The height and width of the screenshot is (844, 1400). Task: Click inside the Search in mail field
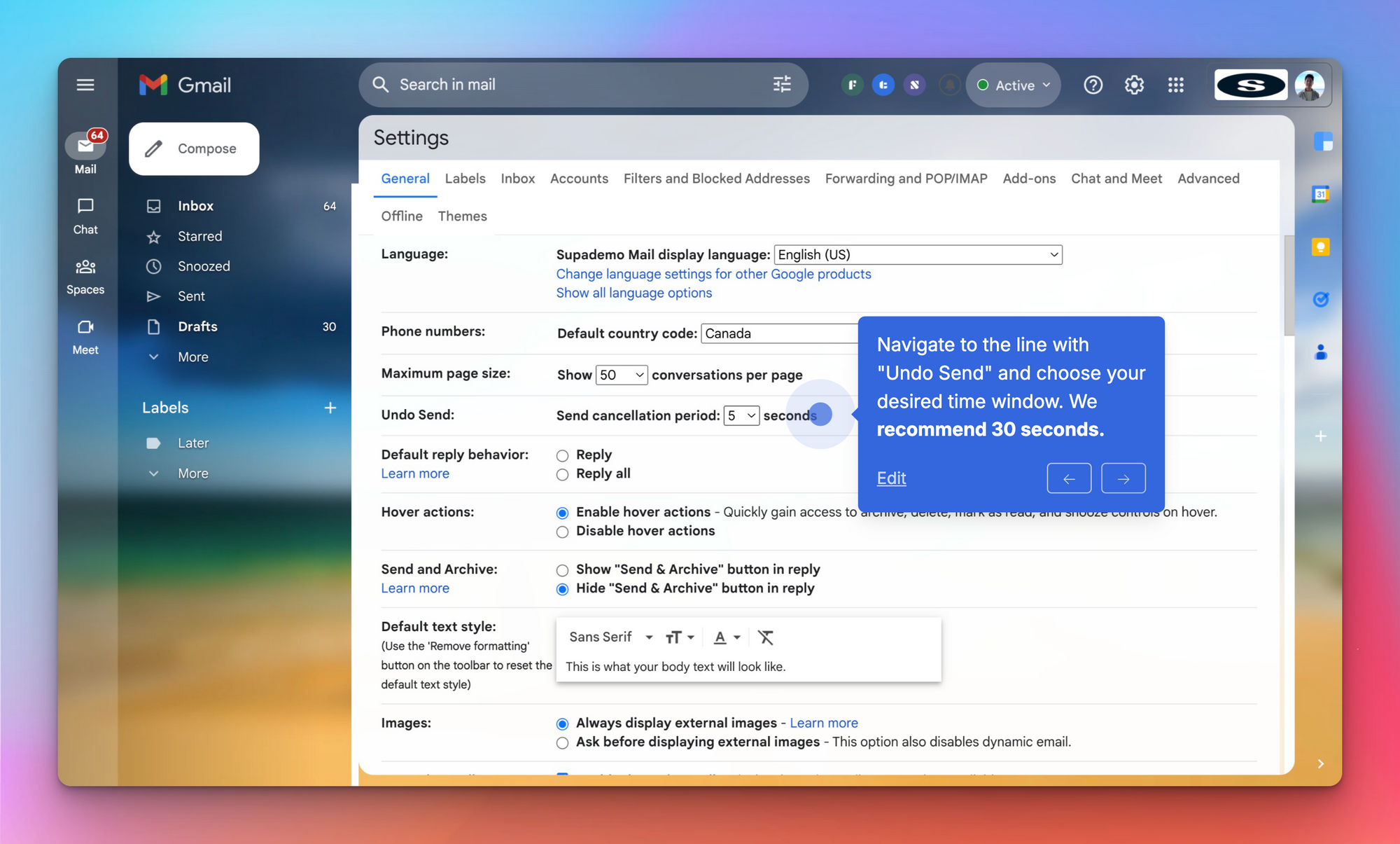tap(560, 85)
